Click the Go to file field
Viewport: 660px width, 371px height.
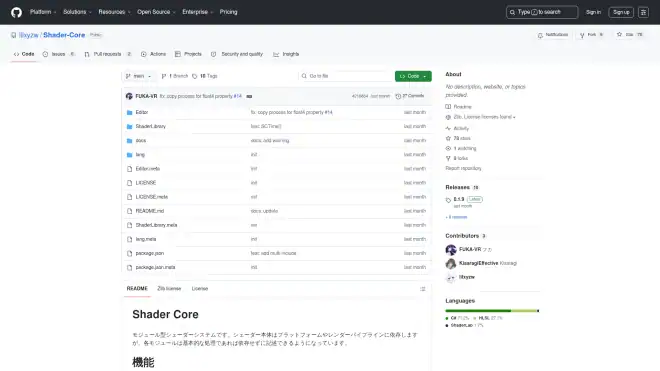tap(345, 76)
